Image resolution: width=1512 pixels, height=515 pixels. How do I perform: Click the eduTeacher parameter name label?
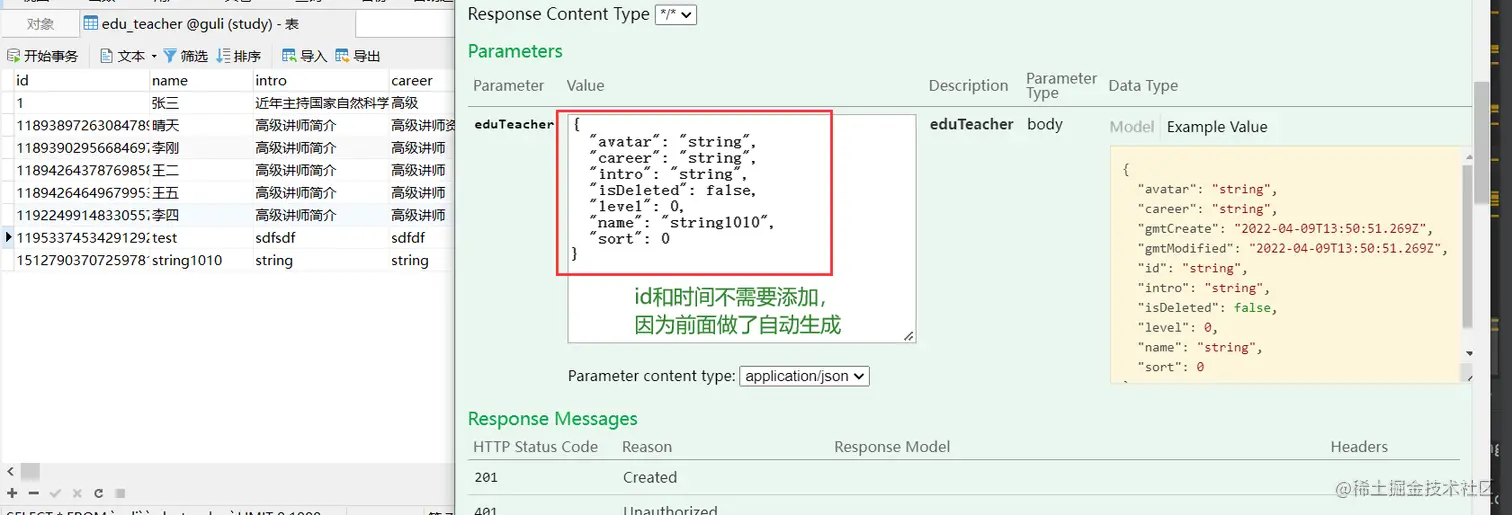(x=514, y=124)
